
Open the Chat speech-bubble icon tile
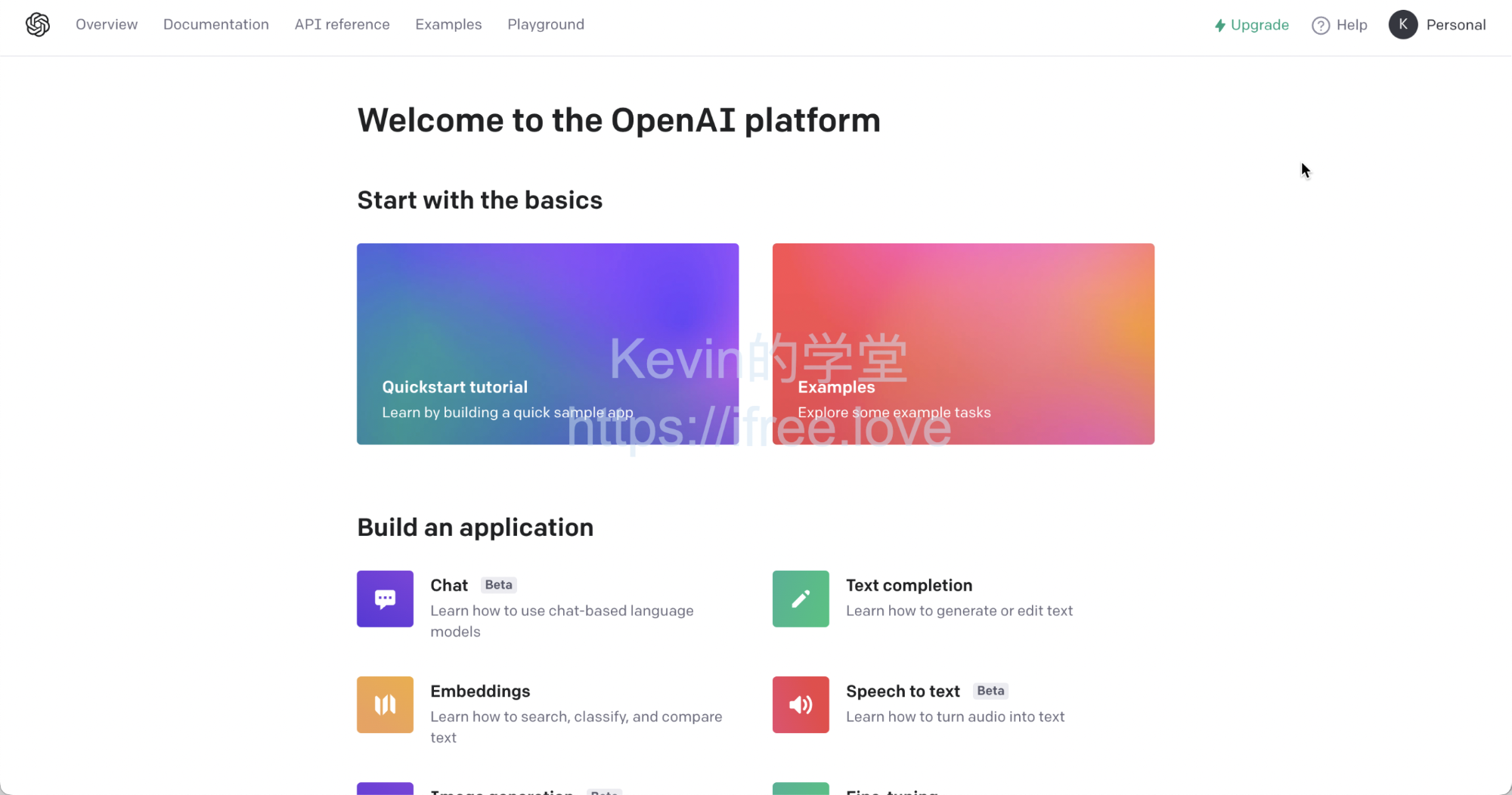tap(385, 599)
